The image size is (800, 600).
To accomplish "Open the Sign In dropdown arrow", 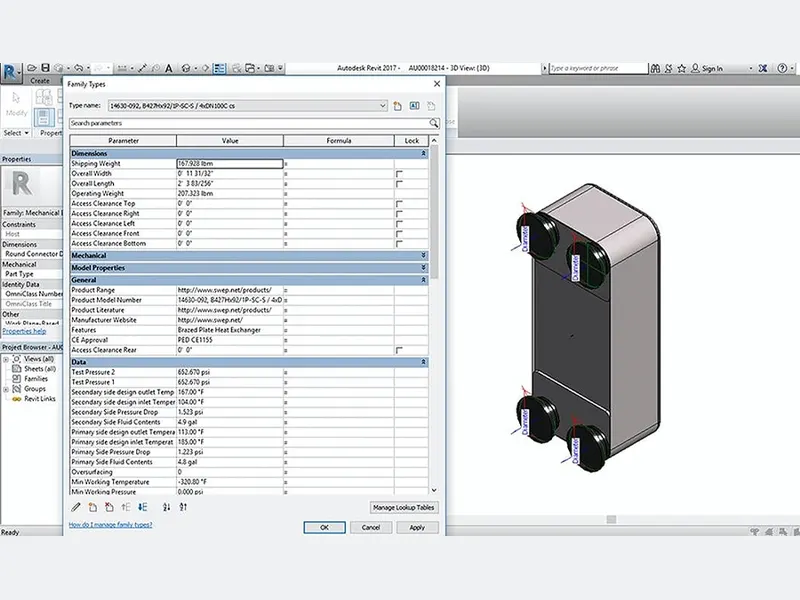I will (751, 68).
